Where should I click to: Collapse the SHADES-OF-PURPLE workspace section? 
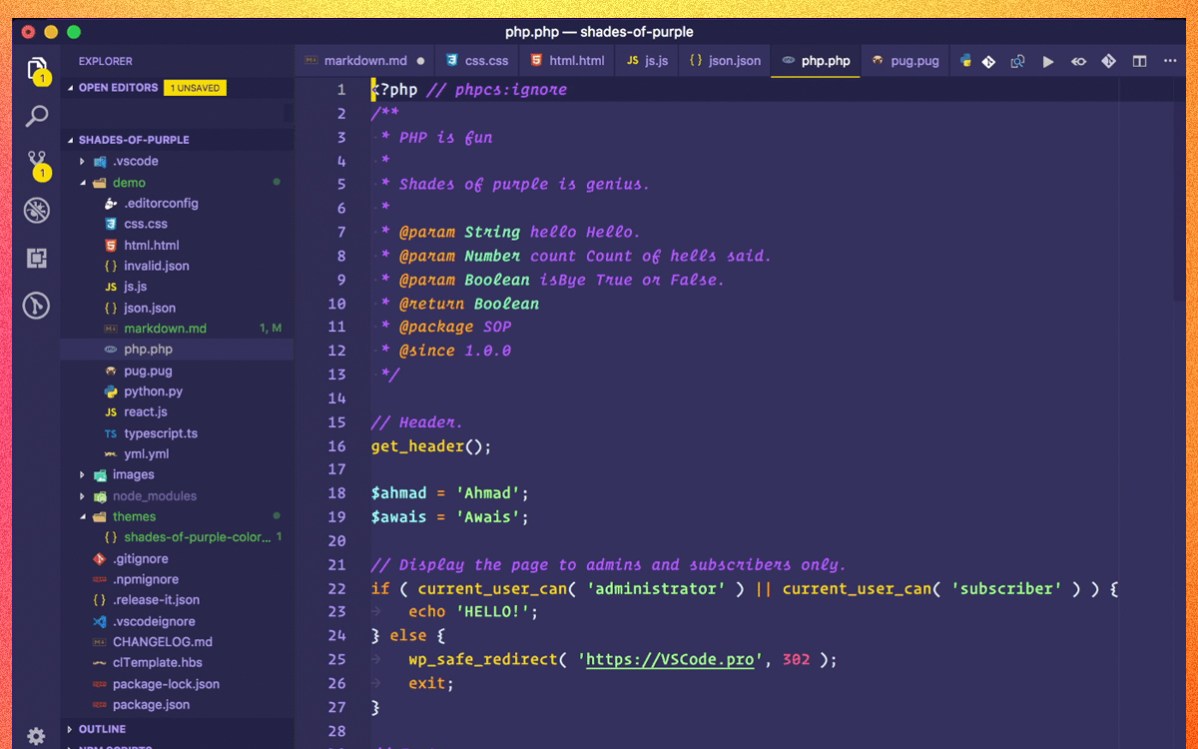click(x=71, y=140)
